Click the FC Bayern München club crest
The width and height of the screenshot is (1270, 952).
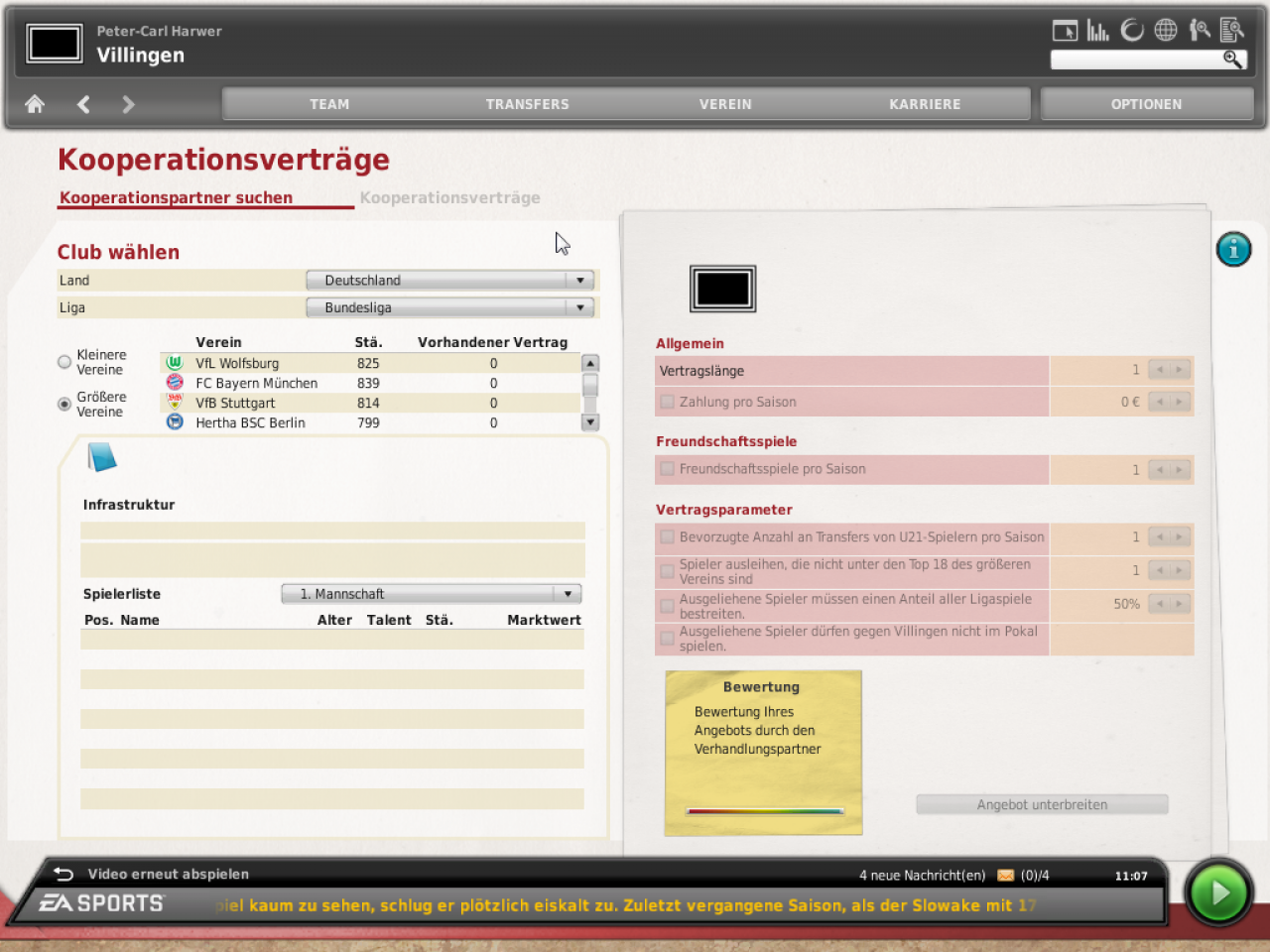click(x=175, y=383)
